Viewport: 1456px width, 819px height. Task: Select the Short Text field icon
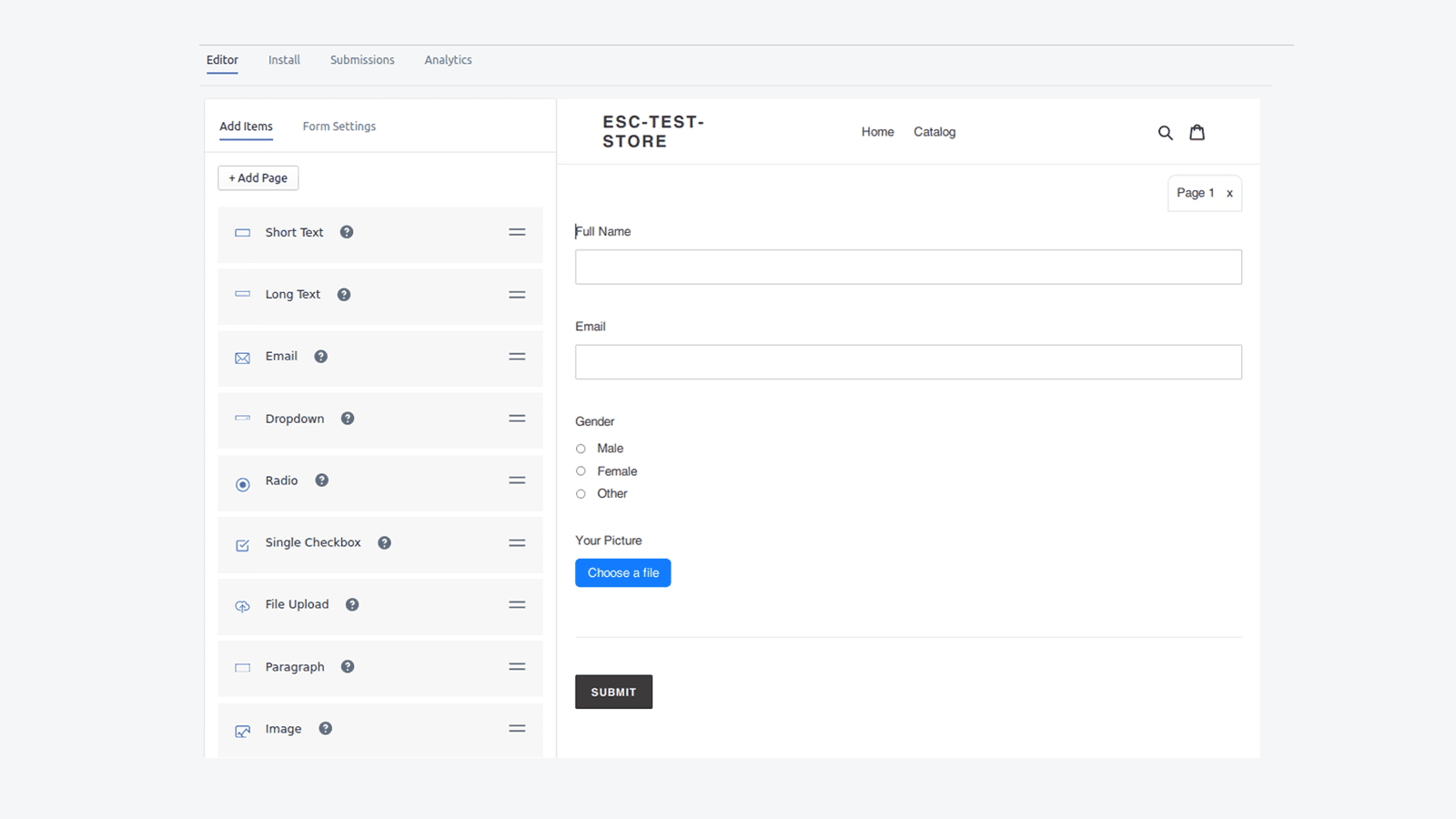click(x=242, y=232)
